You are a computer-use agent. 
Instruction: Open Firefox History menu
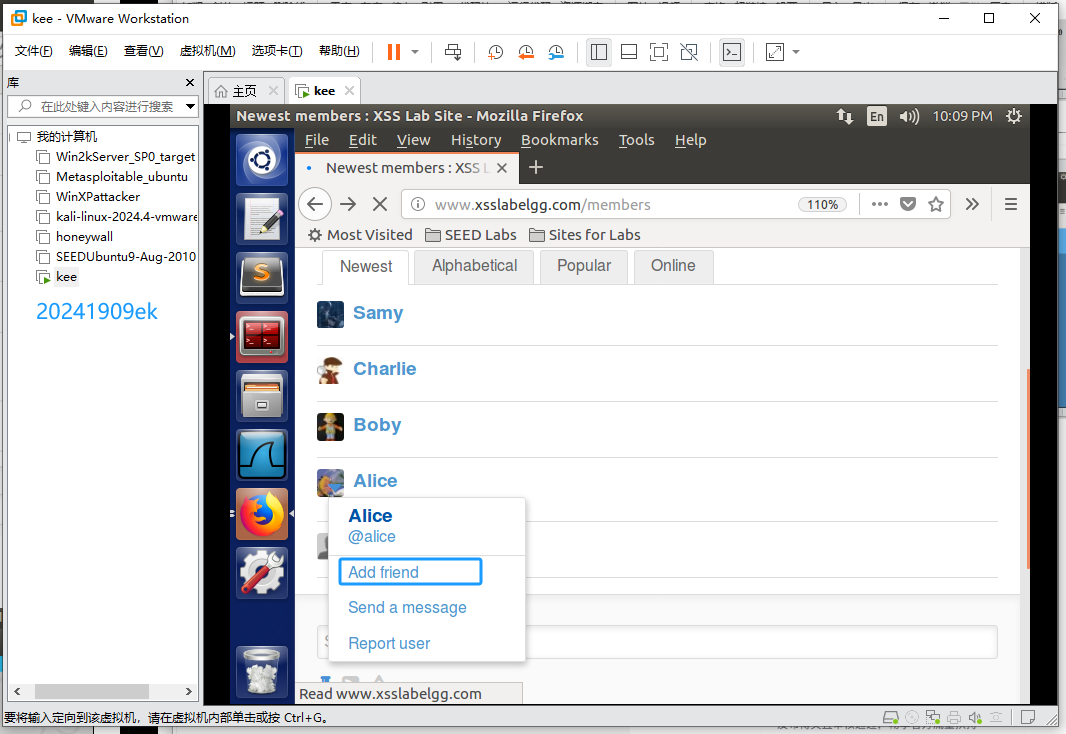pos(476,140)
